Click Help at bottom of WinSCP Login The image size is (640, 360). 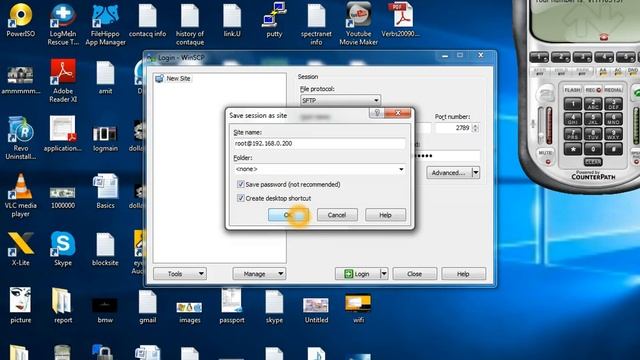[x=463, y=274]
